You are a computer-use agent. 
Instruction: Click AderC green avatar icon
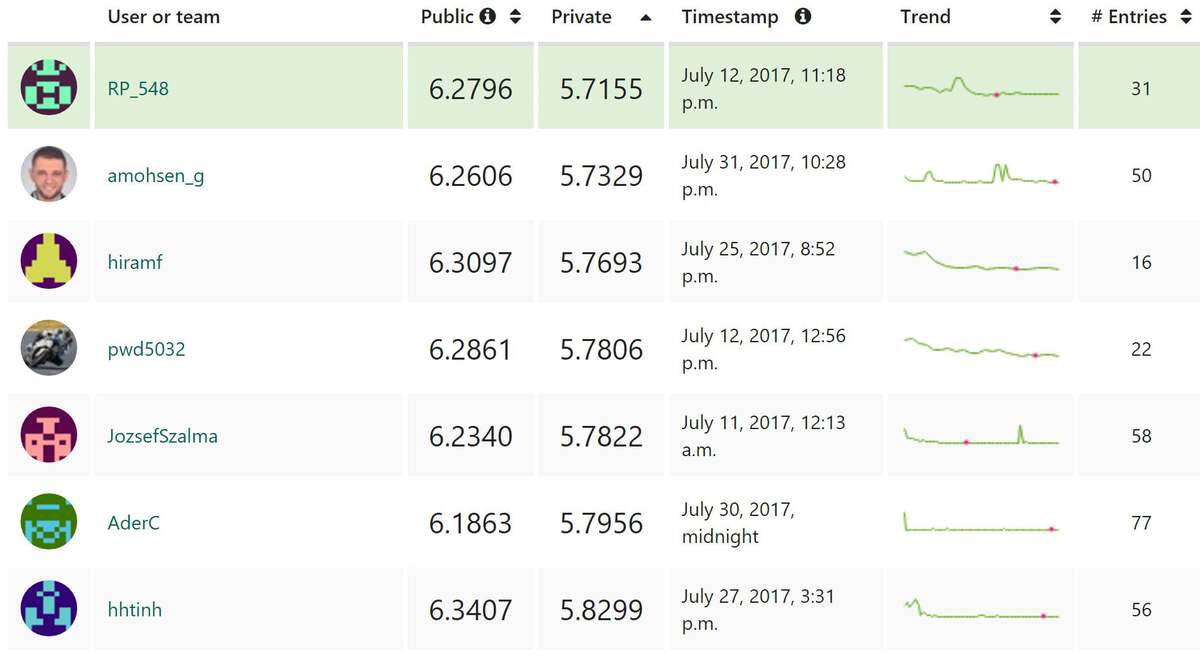(x=49, y=522)
